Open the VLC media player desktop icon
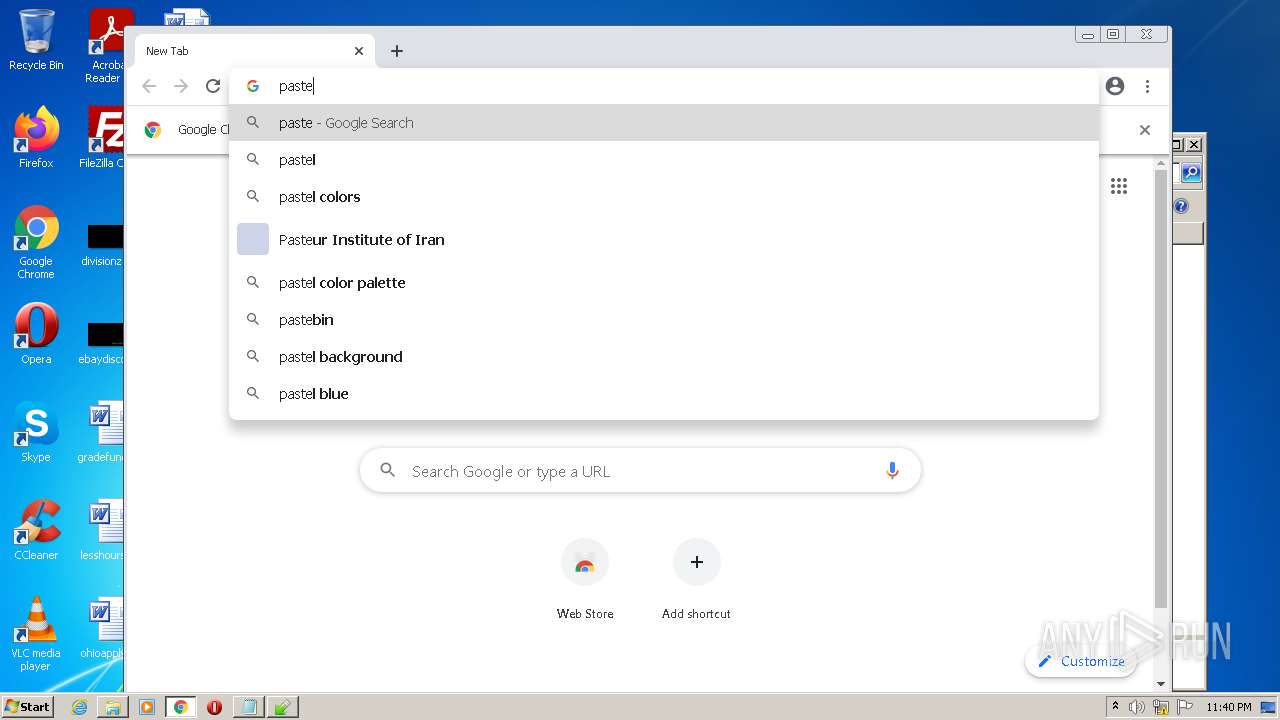Screen dimensions: 1280x720 click(x=36, y=634)
